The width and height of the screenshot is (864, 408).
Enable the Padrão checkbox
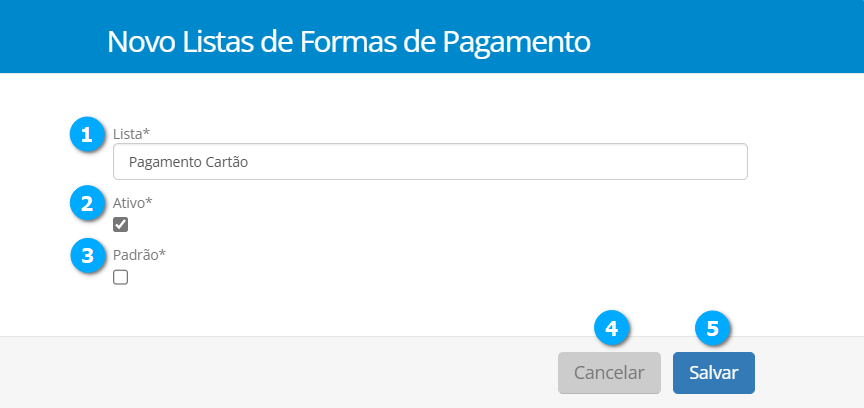click(121, 277)
